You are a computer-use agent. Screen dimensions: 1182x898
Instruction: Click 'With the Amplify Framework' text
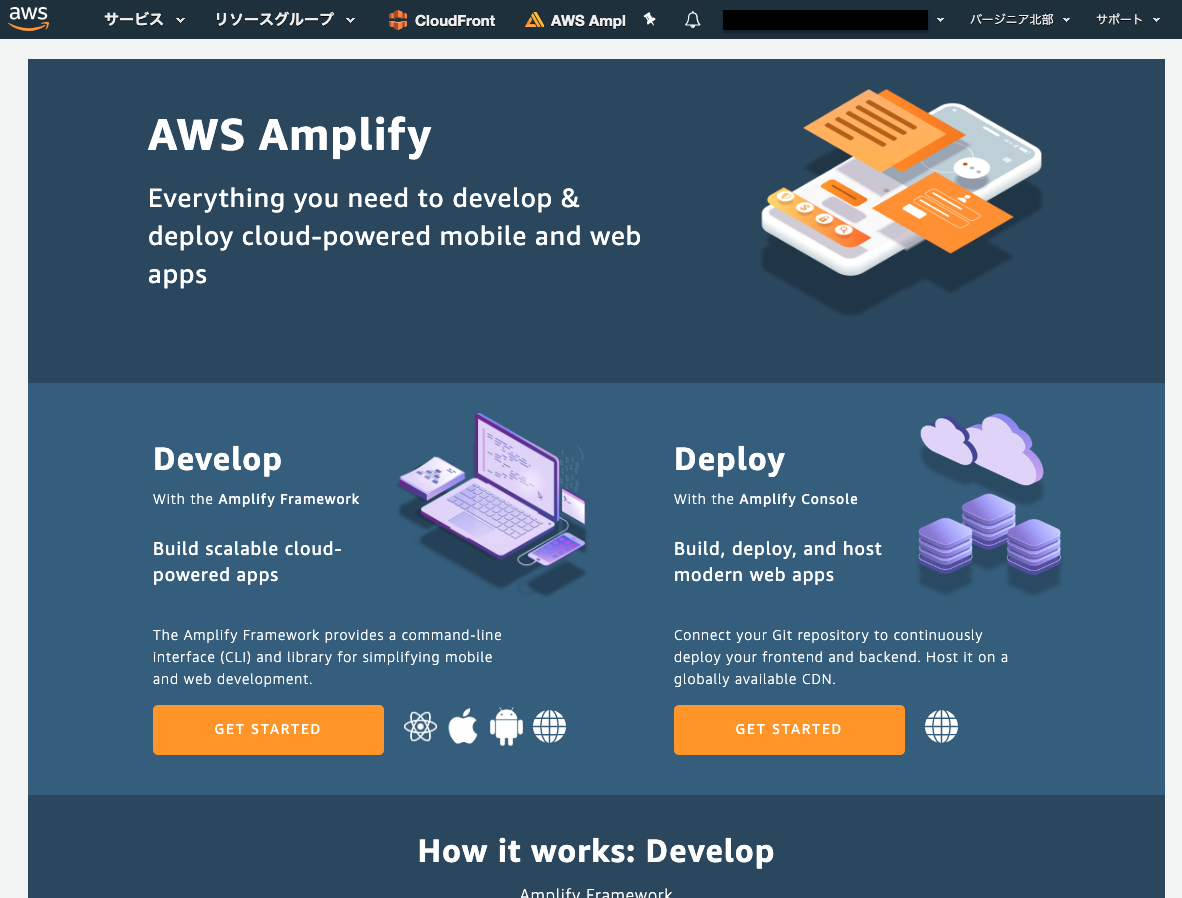point(256,499)
